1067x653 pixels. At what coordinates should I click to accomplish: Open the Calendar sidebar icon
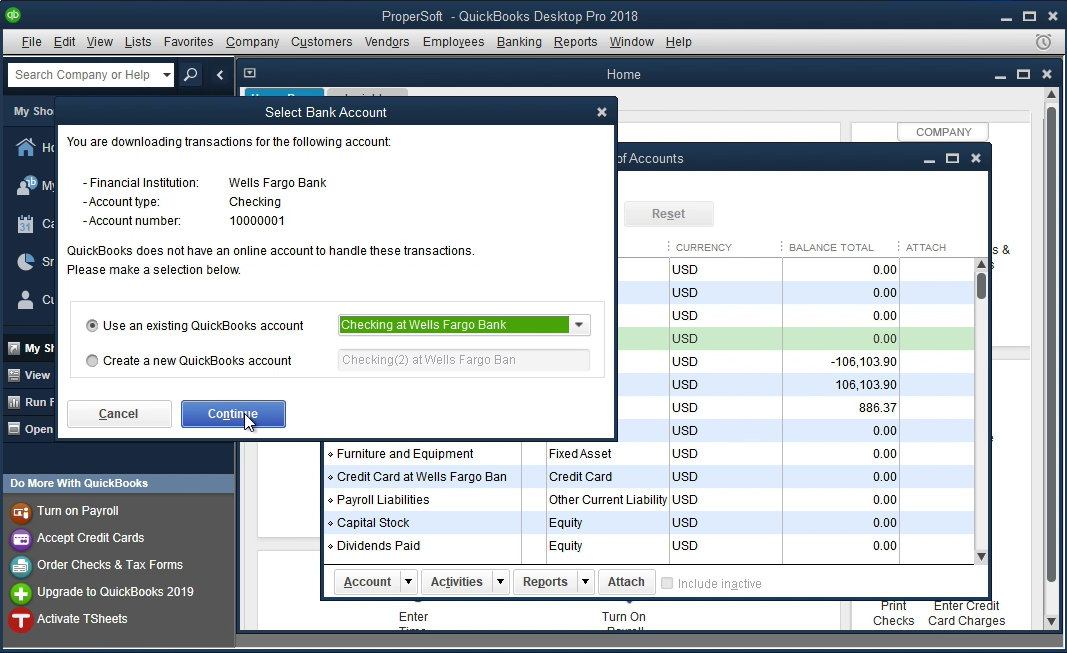tap(25, 223)
